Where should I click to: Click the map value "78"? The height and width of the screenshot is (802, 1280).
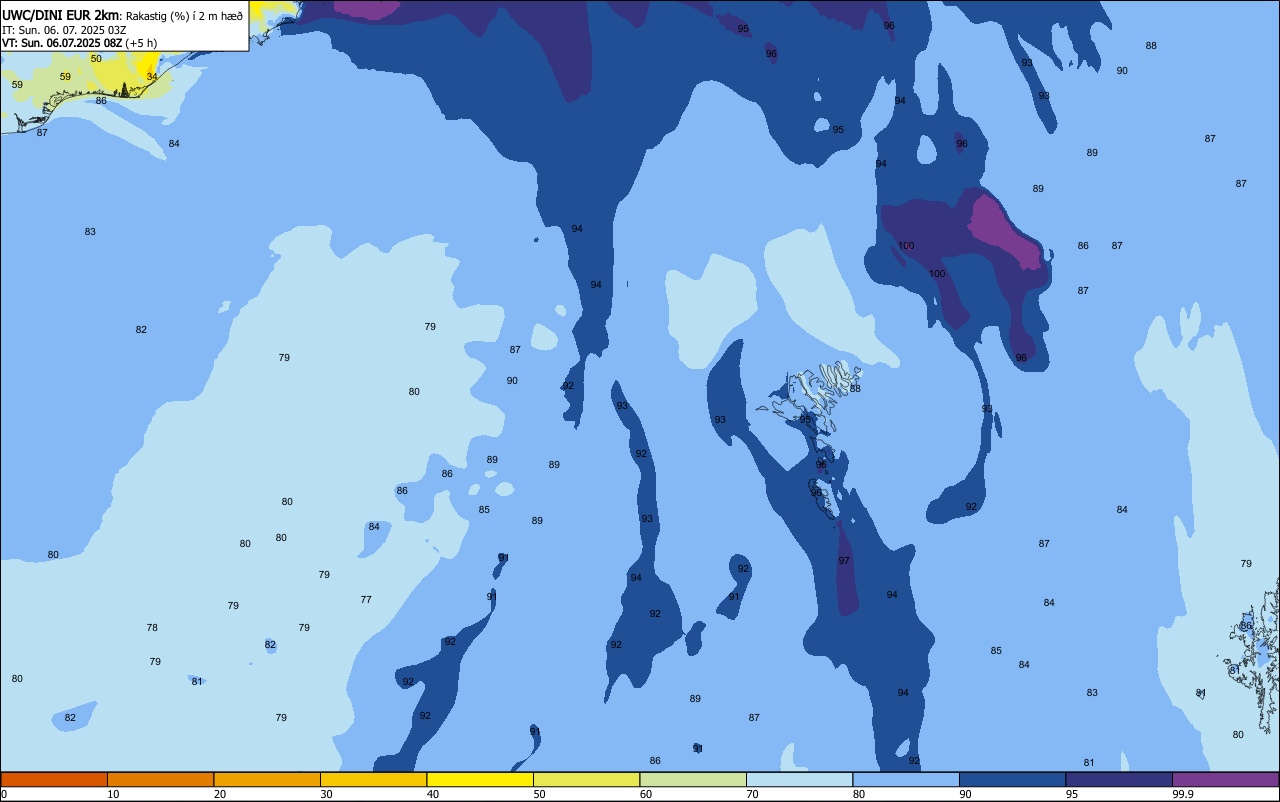coord(152,628)
